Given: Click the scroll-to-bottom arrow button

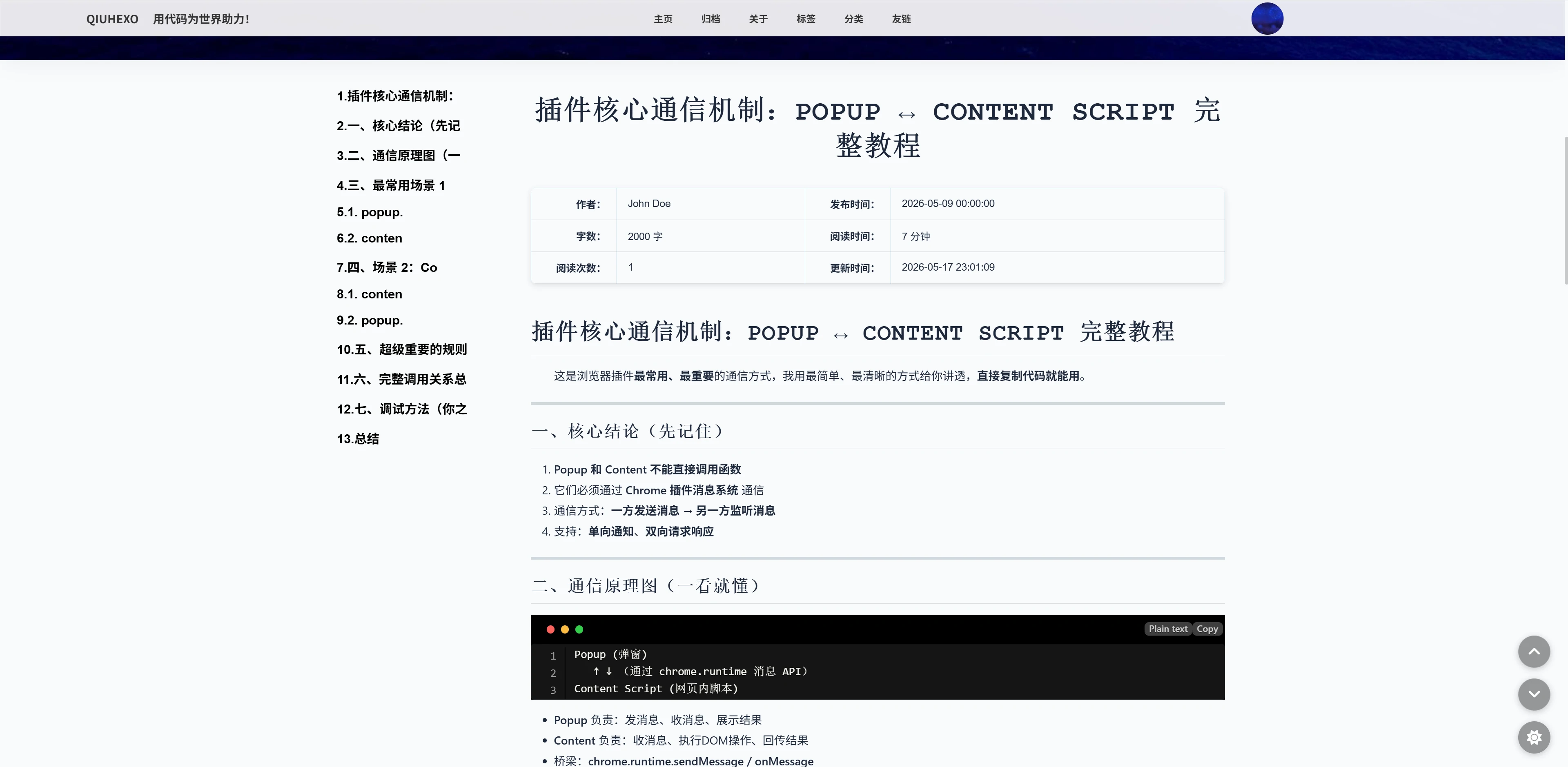Looking at the screenshot, I should [x=1534, y=695].
